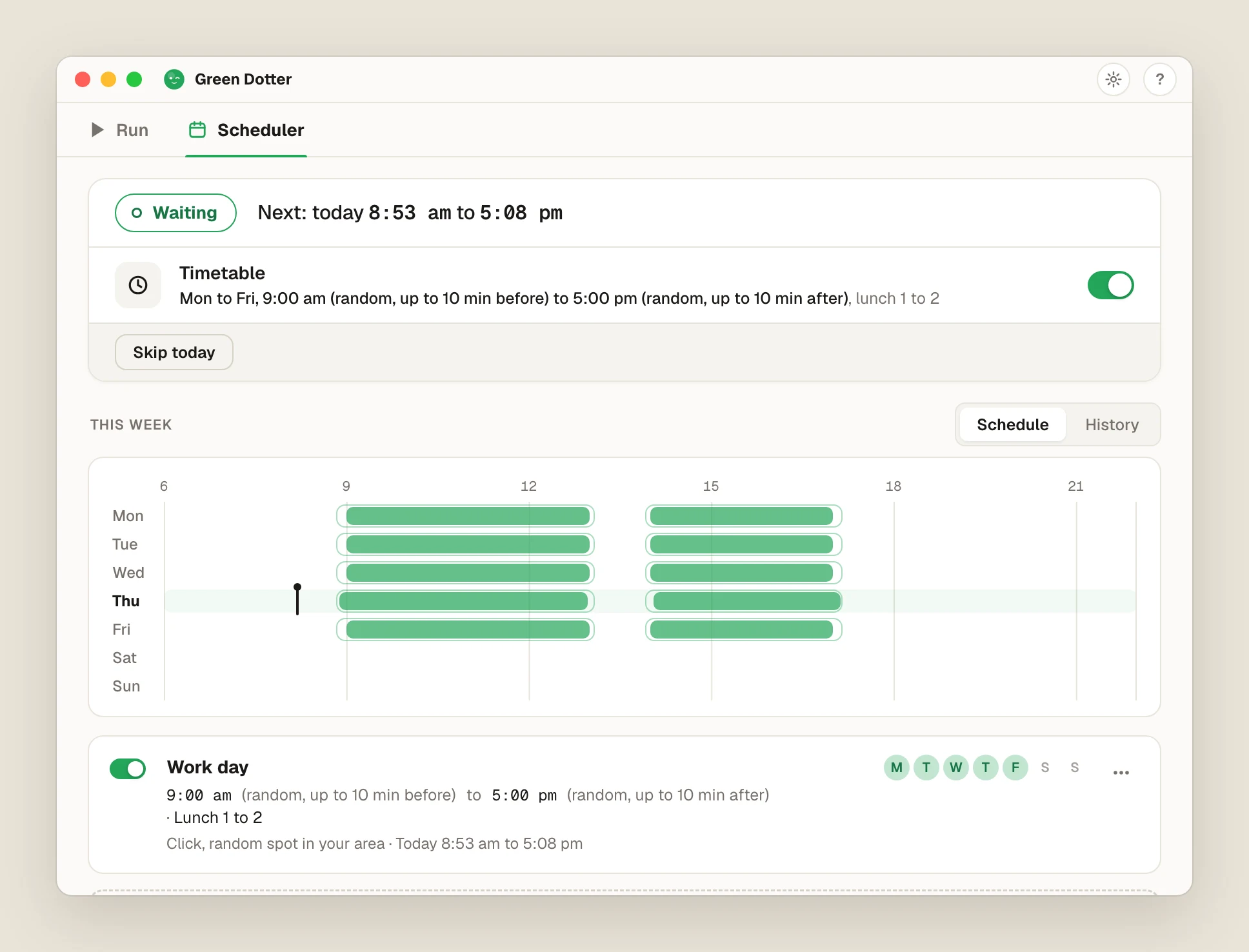The image size is (1249, 952).
Task: Click the Green Dotter smiley logo
Action: pyautogui.click(x=174, y=79)
